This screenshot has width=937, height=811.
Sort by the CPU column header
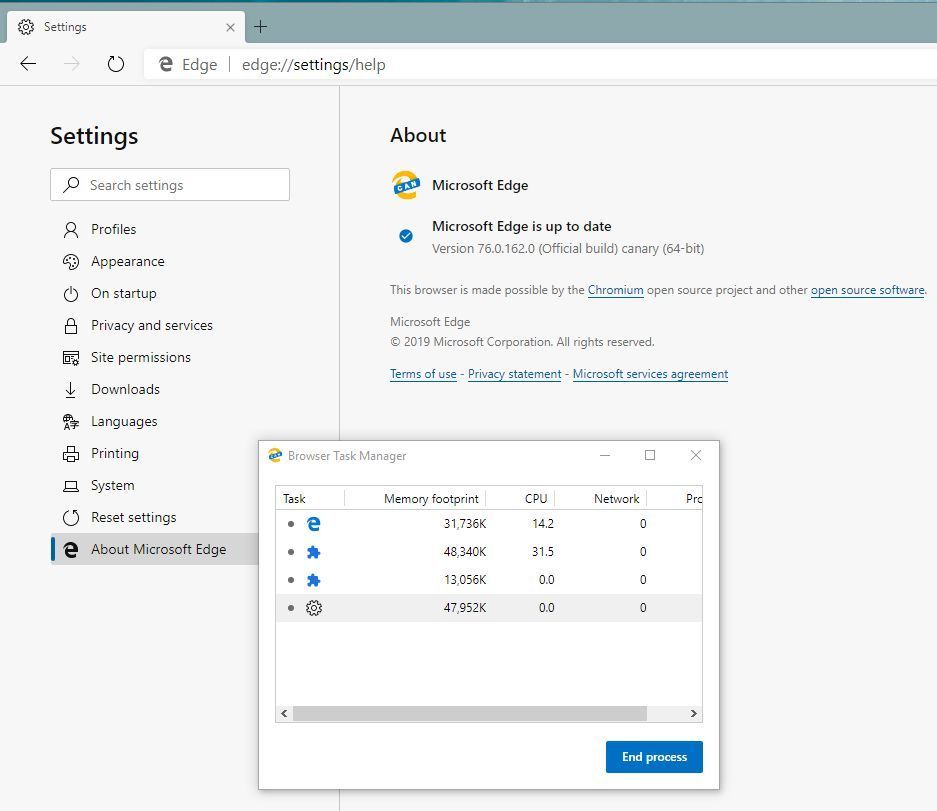tap(521, 498)
